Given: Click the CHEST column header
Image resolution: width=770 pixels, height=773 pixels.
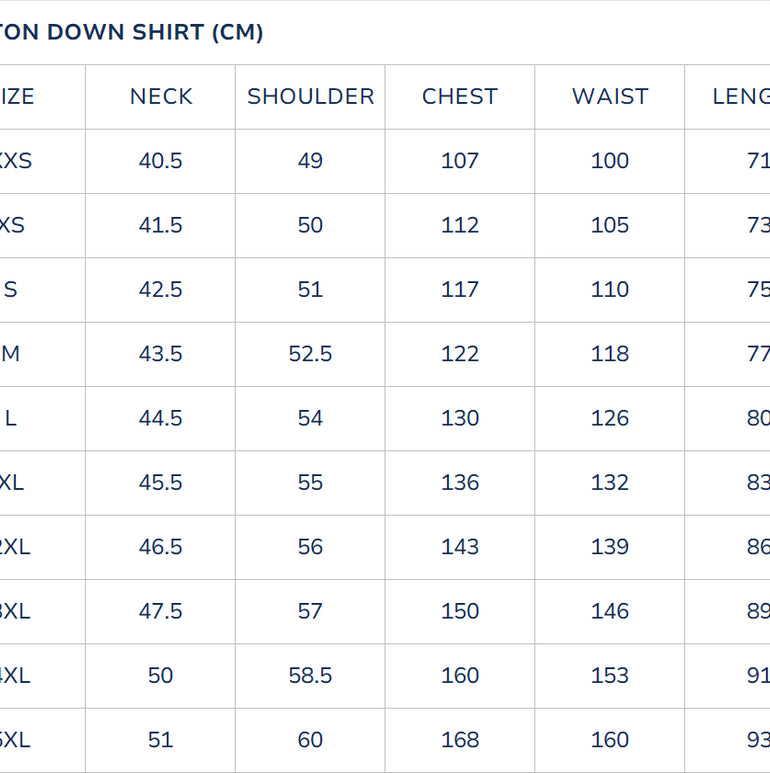Looking at the screenshot, I should [x=460, y=97].
